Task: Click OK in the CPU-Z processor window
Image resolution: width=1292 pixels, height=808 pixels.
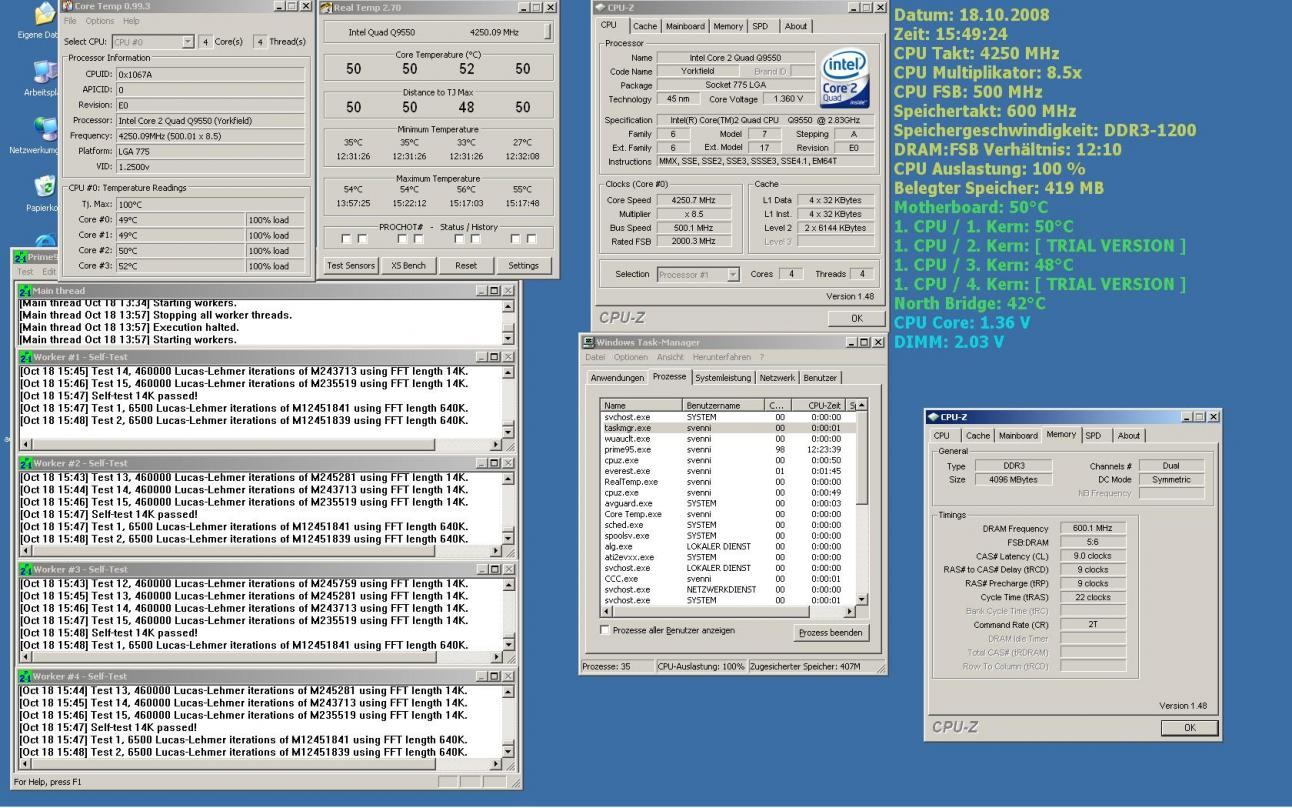Action: pyautogui.click(x=855, y=317)
